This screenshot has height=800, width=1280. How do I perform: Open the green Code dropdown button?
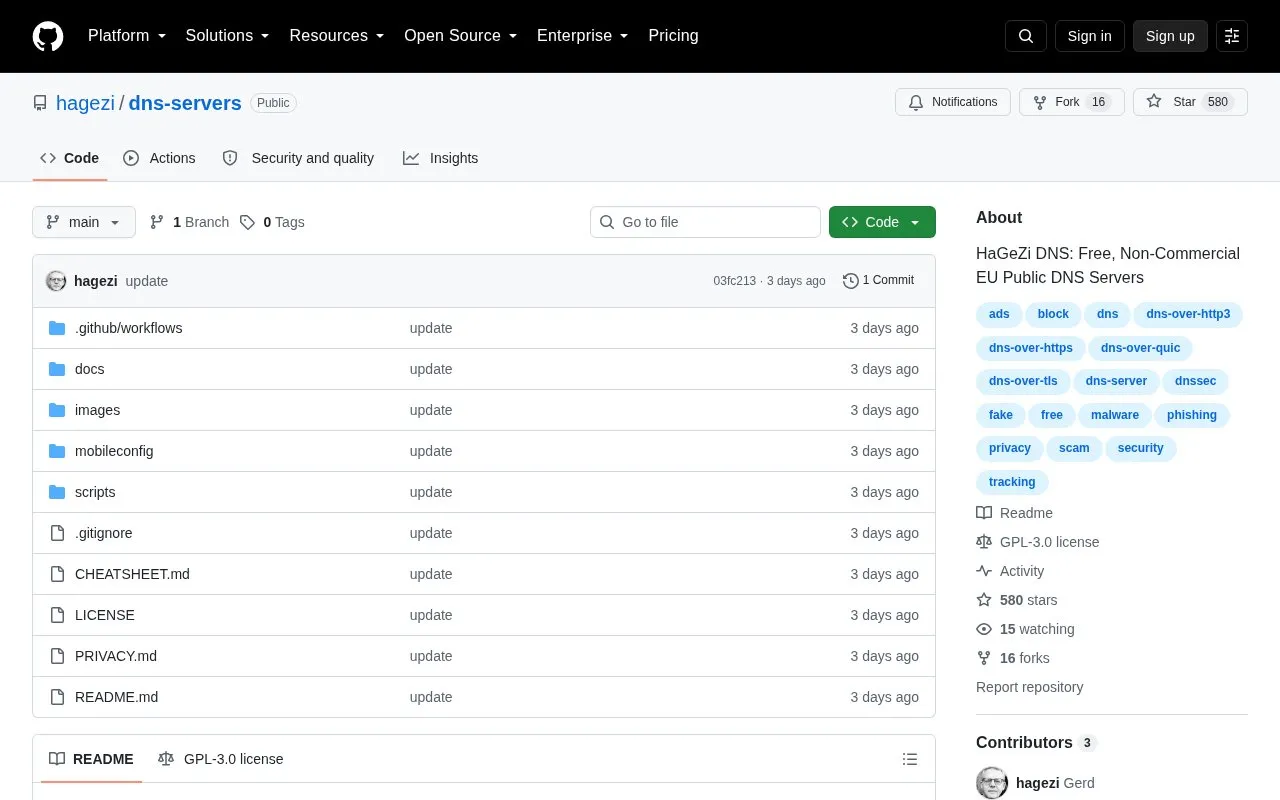click(882, 222)
